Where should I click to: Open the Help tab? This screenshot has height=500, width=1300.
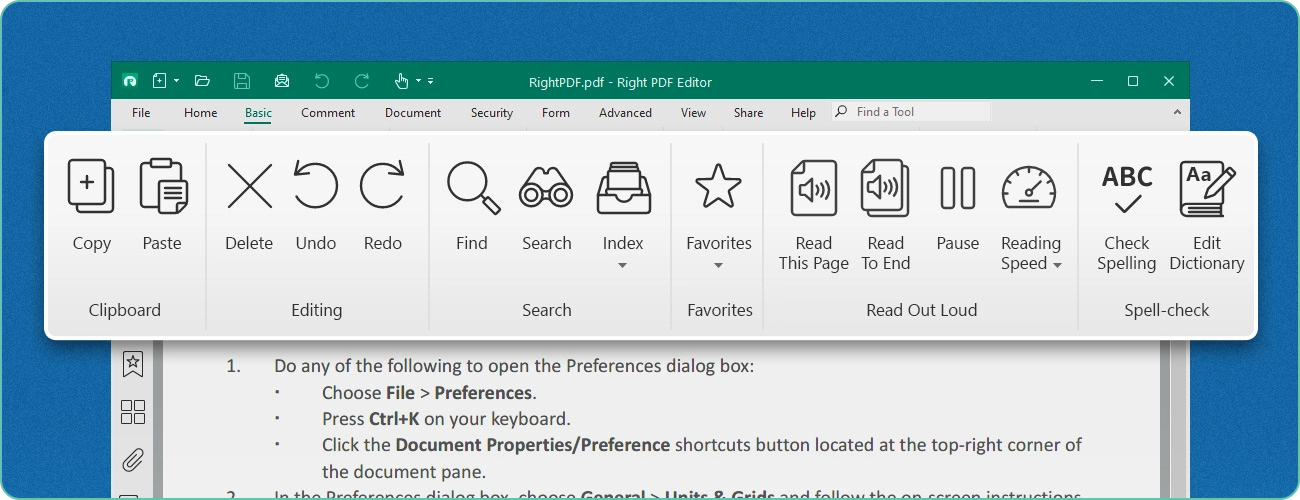tap(803, 113)
